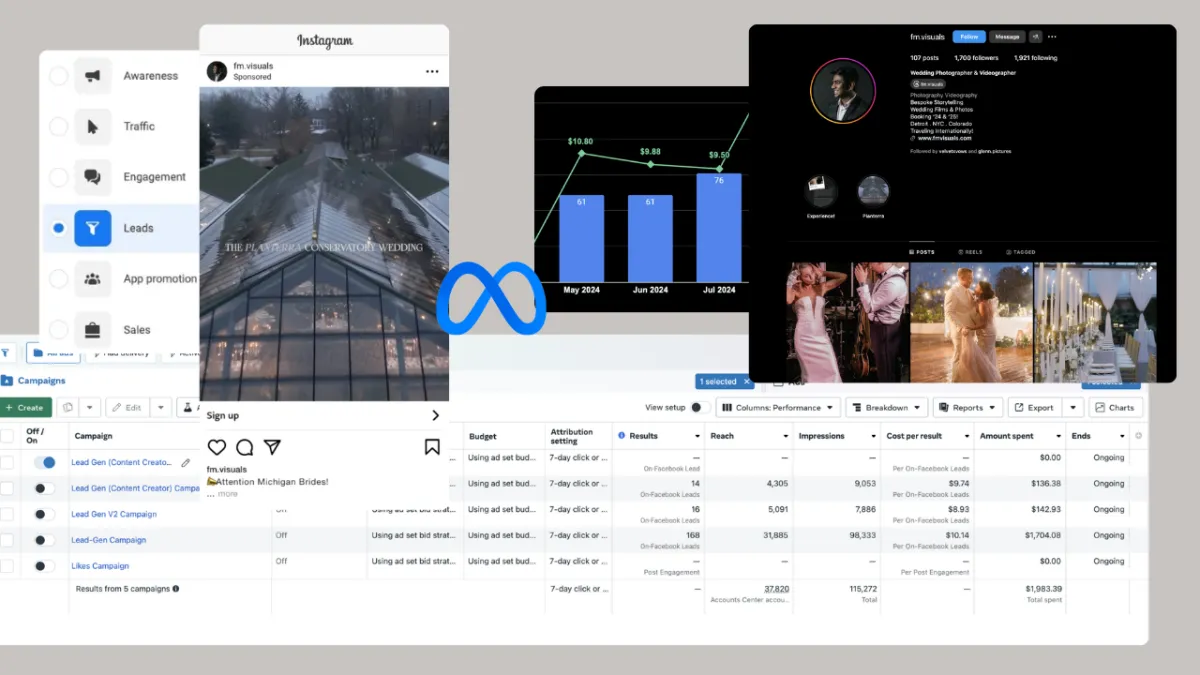This screenshot has height=675, width=1200.
Task: Click the Export button
Action: tap(1034, 408)
